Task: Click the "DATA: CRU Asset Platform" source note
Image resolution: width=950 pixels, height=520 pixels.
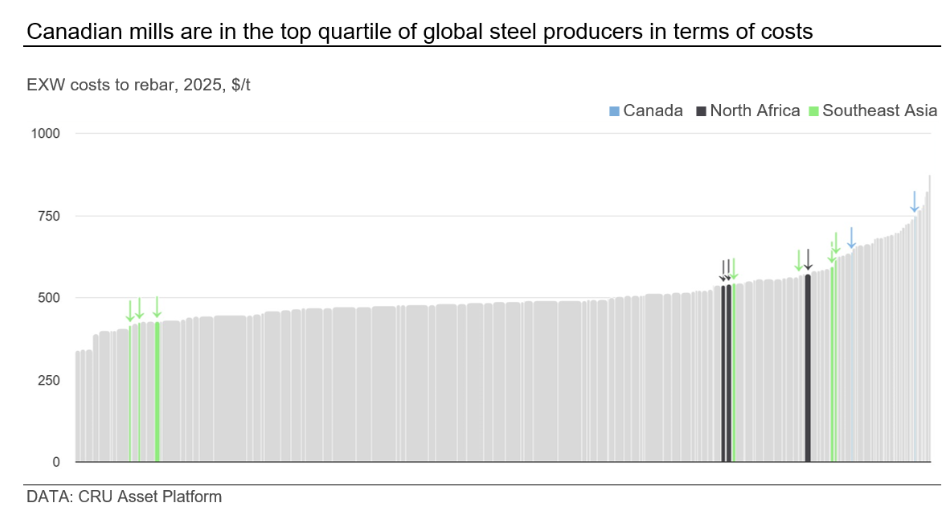Action: click(x=124, y=497)
